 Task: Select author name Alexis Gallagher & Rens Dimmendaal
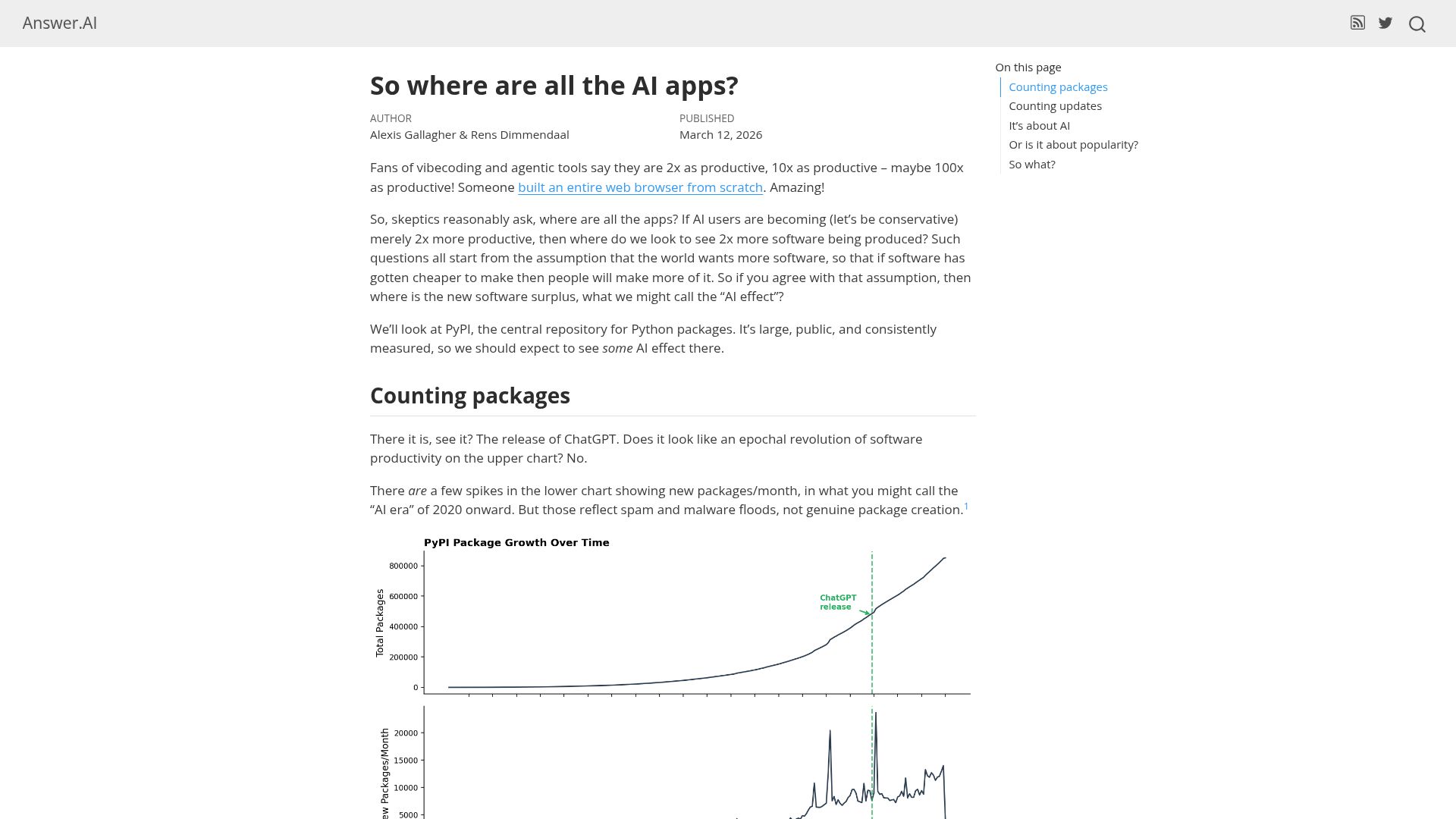[469, 135]
